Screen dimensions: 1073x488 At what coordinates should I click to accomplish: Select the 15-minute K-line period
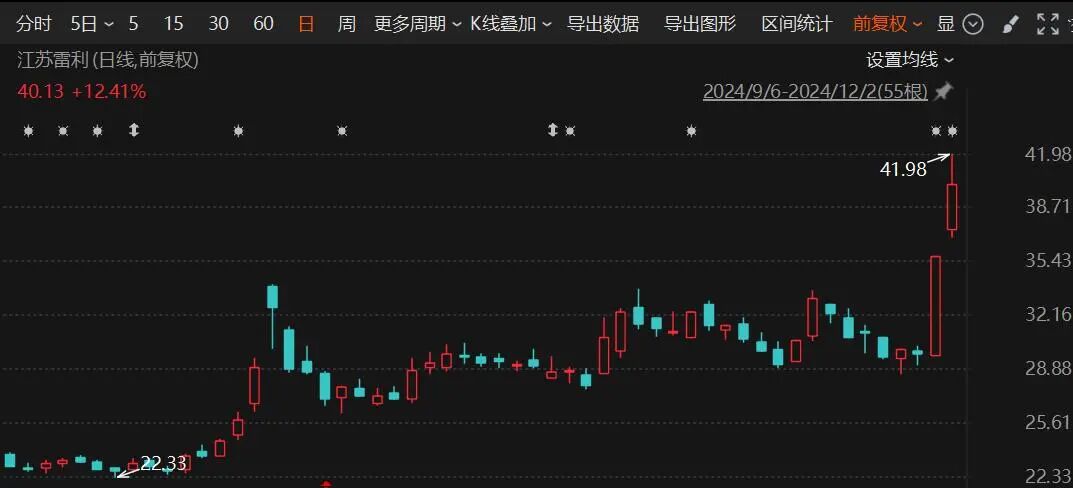point(174,25)
